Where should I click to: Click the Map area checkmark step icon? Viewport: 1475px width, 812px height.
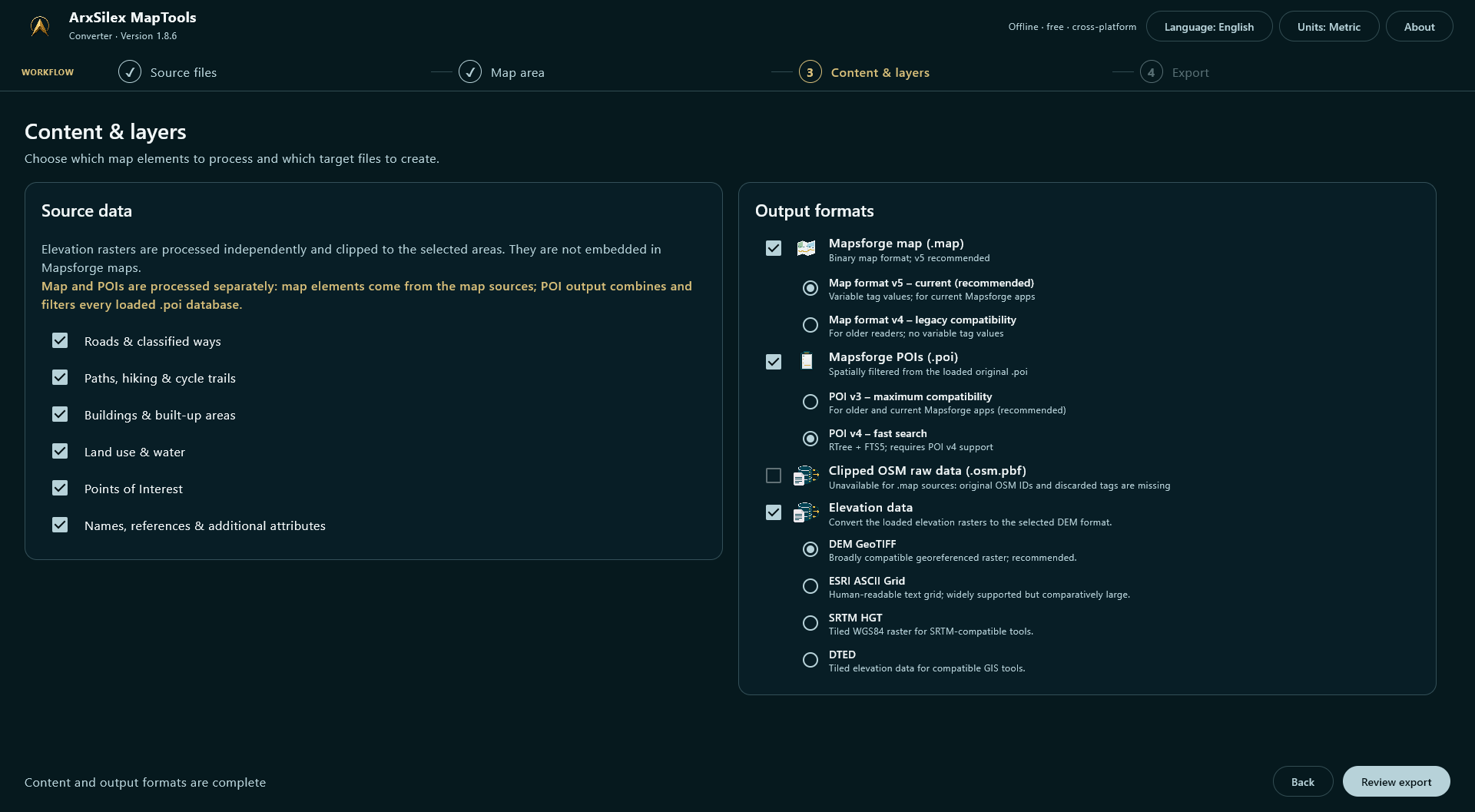click(470, 72)
